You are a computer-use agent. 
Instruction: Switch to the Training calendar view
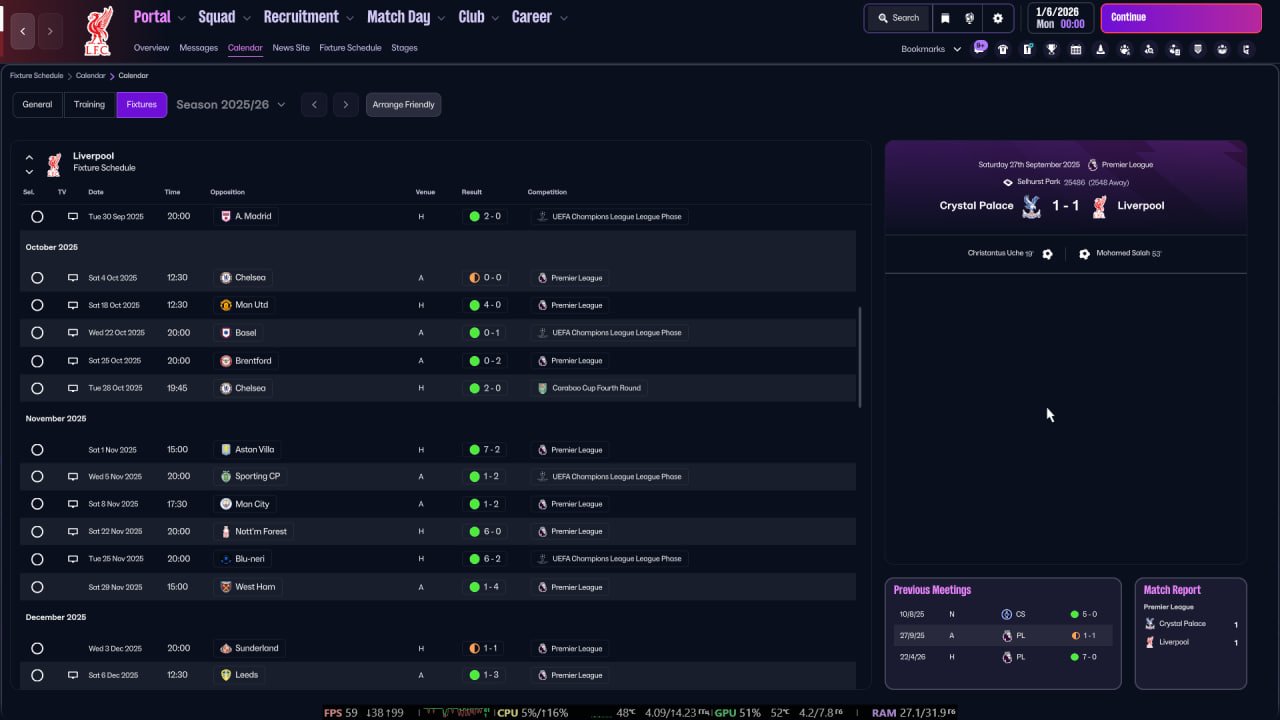89,105
